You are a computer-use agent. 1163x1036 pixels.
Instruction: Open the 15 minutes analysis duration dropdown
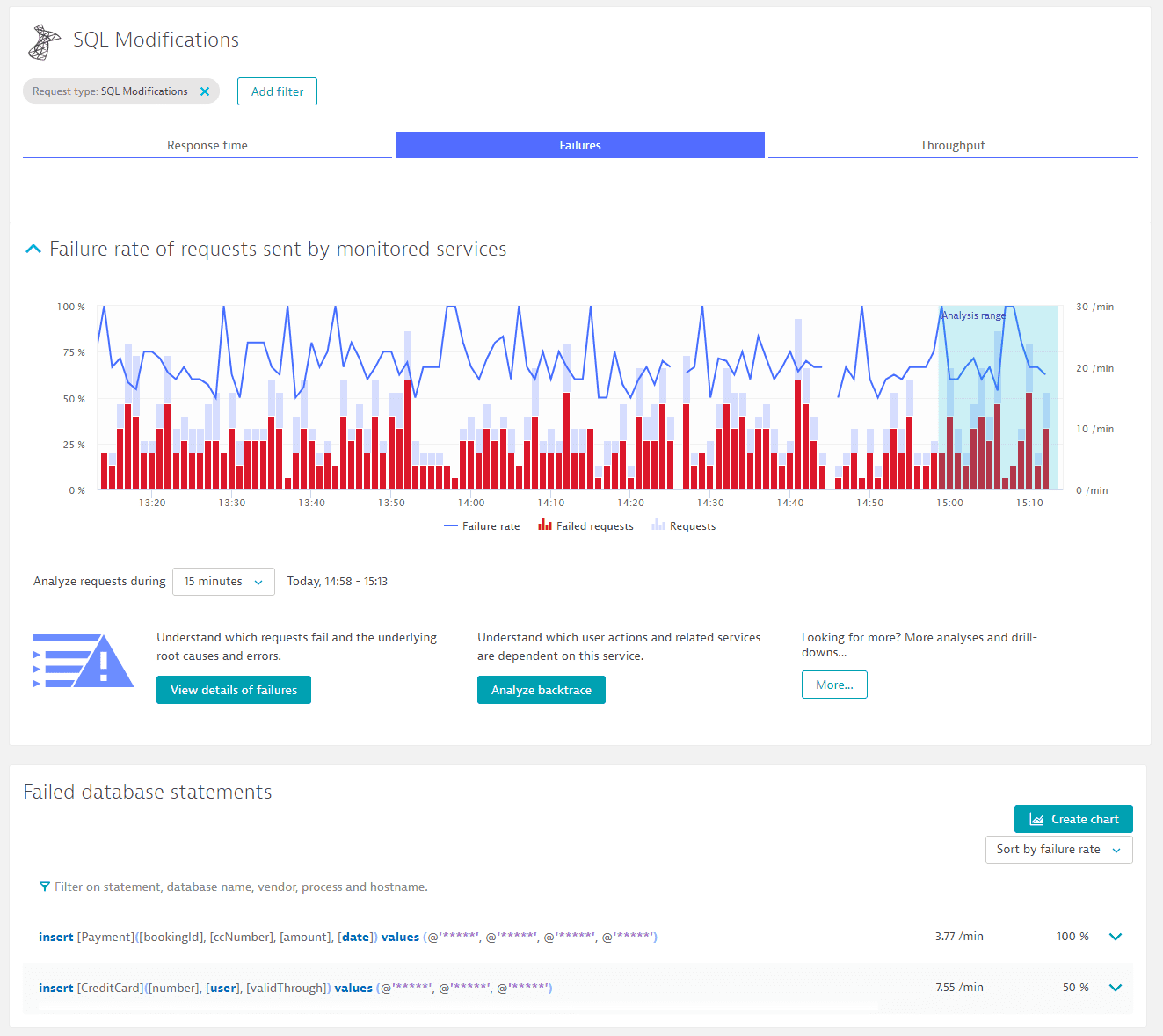click(223, 582)
